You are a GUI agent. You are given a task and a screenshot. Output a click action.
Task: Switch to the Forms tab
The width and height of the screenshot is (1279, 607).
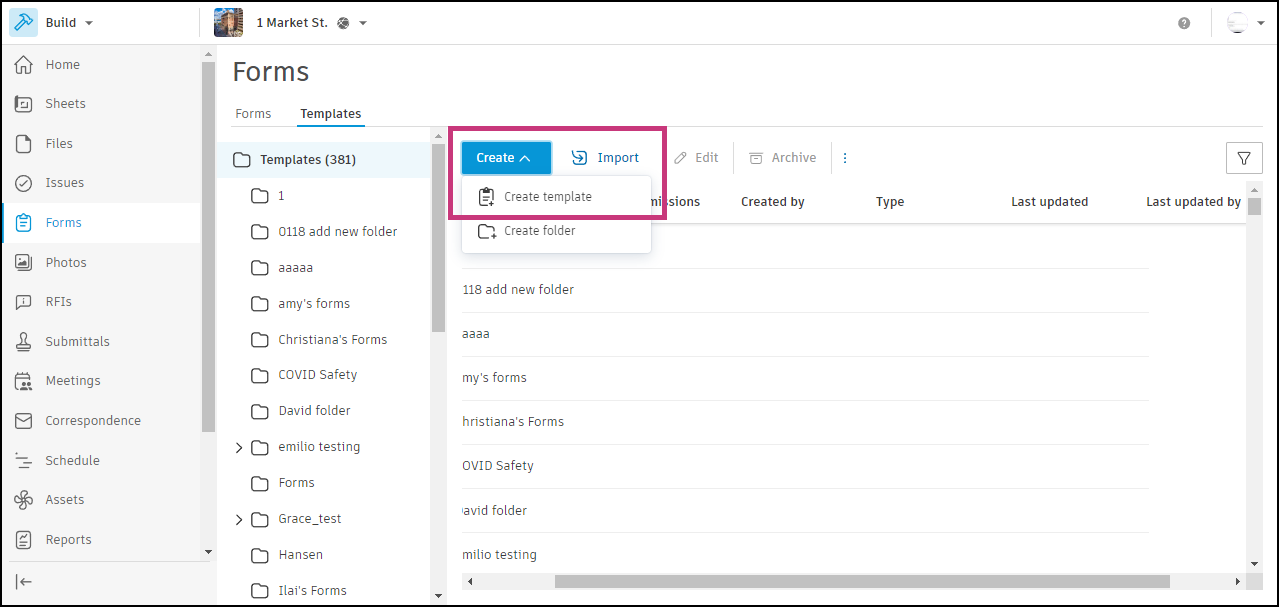coord(253,114)
